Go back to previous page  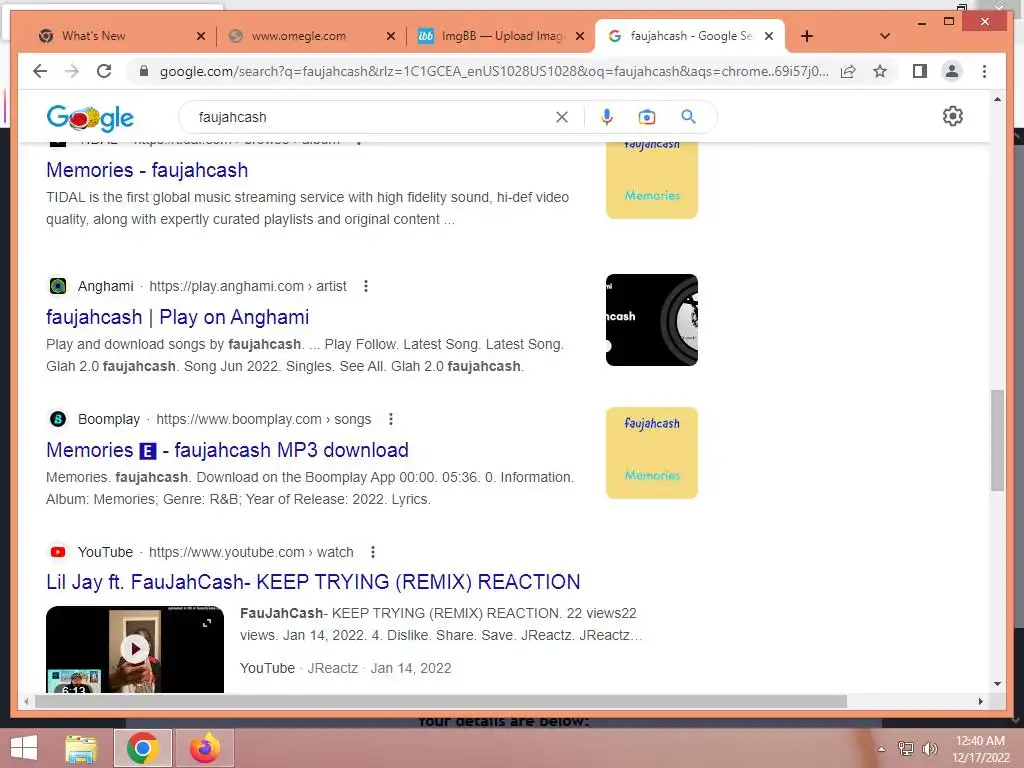click(x=40, y=71)
